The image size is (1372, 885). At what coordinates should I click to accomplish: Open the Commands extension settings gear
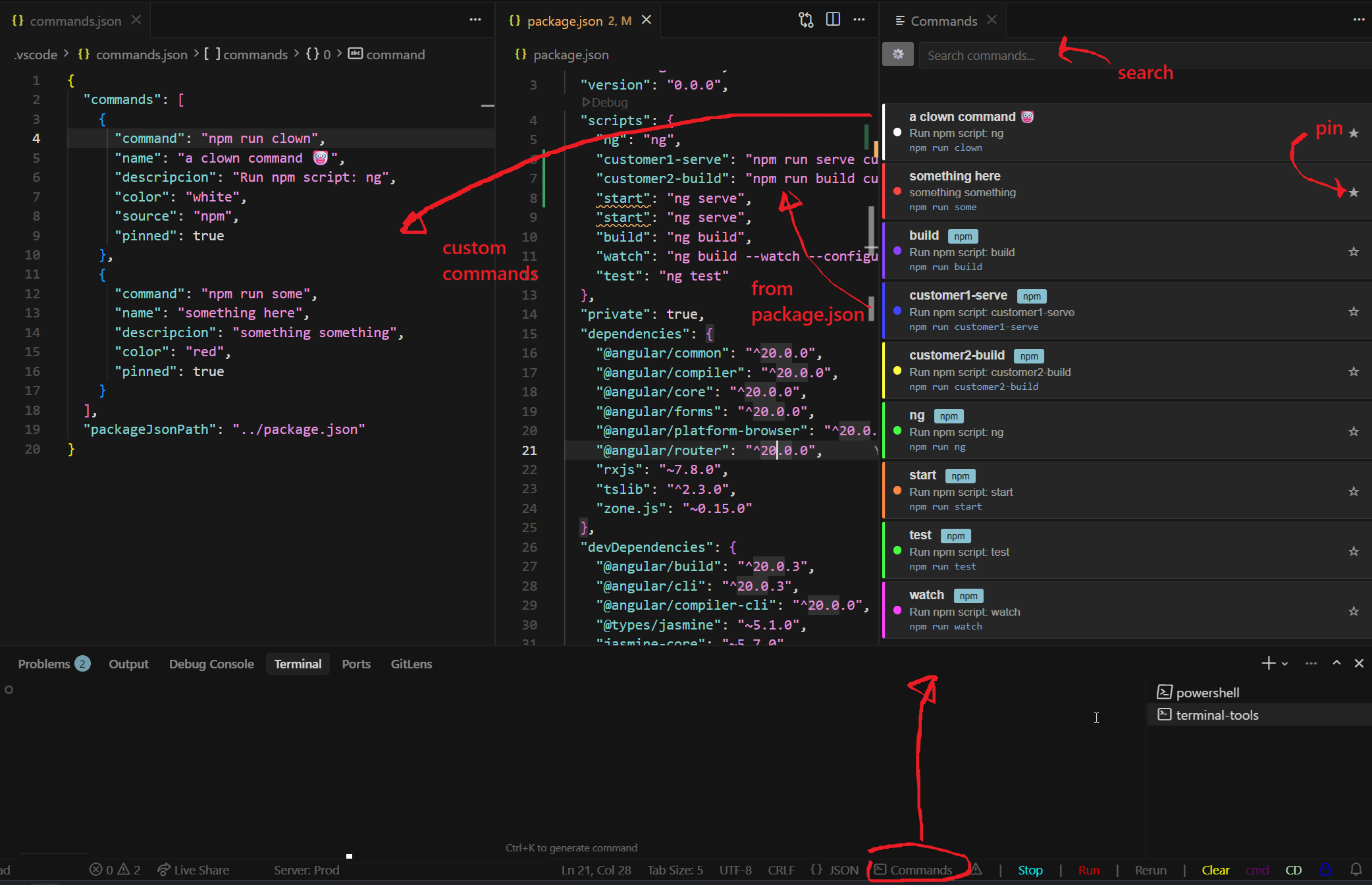click(897, 54)
